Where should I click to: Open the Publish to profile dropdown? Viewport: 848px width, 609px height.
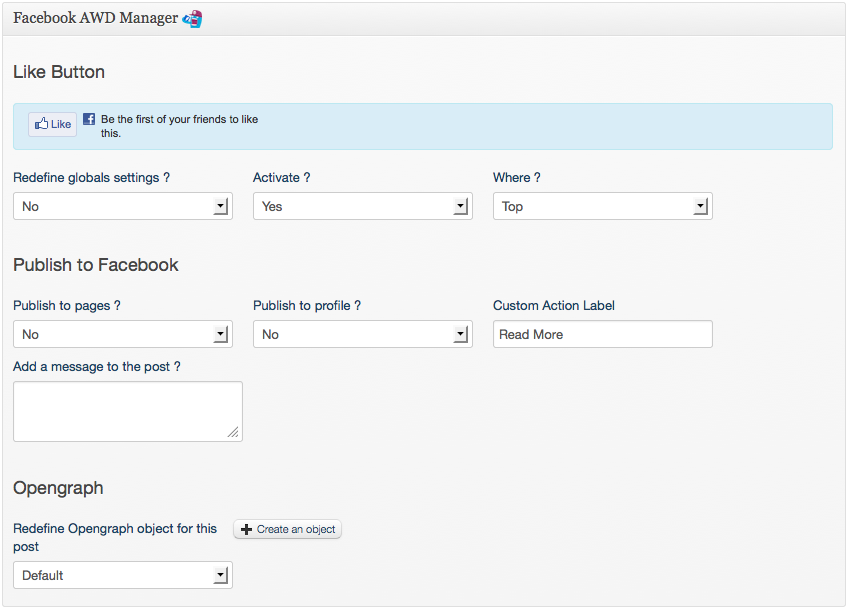pyautogui.click(x=362, y=335)
